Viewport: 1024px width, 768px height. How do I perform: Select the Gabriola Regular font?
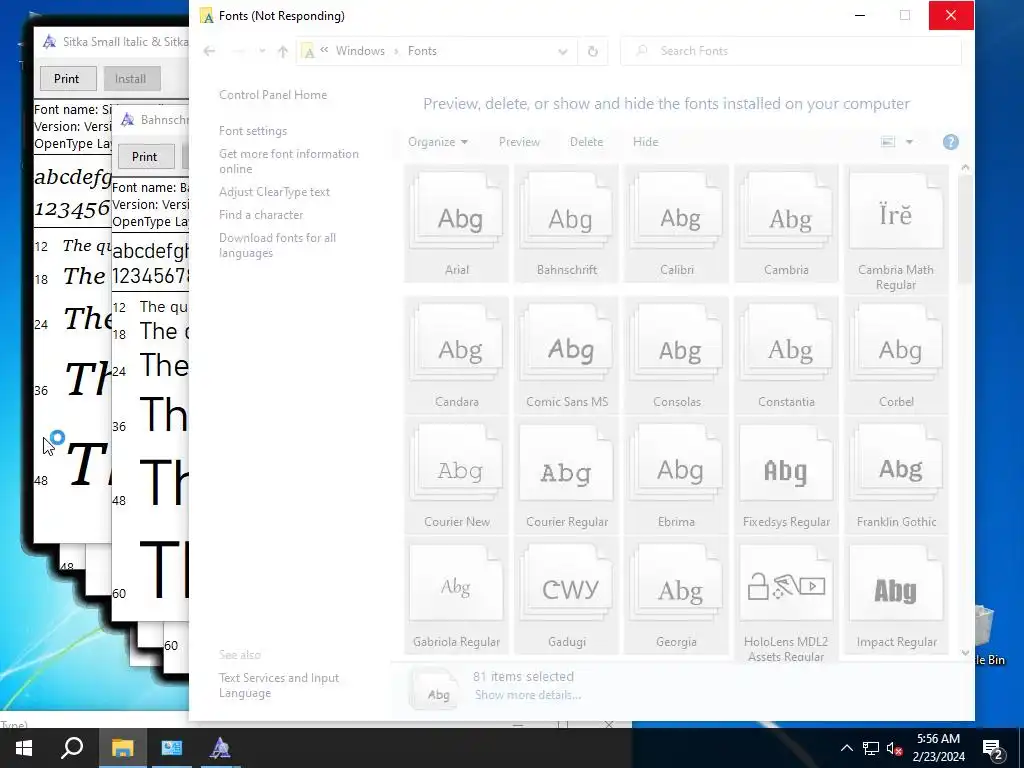pos(456,596)
